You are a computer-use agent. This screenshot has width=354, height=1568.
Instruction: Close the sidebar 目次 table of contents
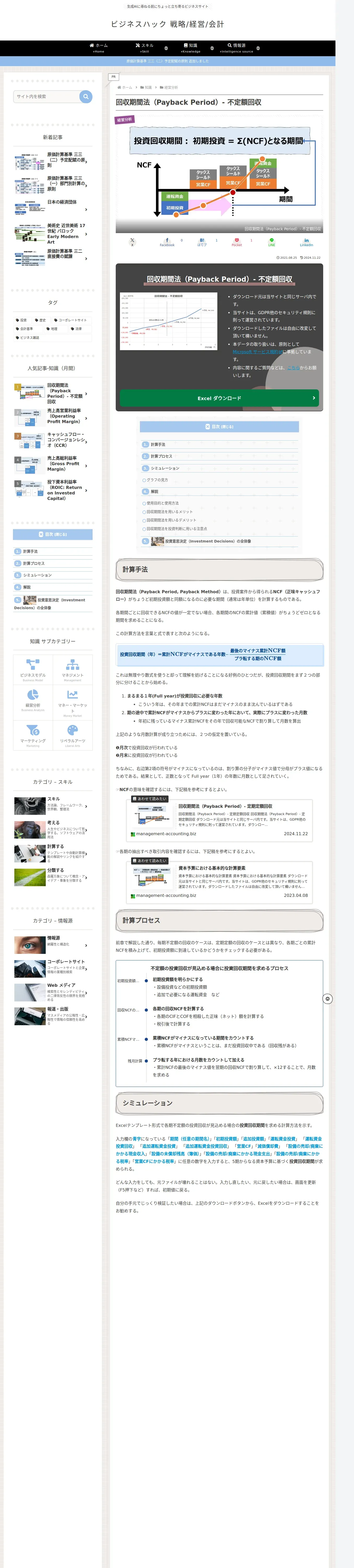[53, 534]
